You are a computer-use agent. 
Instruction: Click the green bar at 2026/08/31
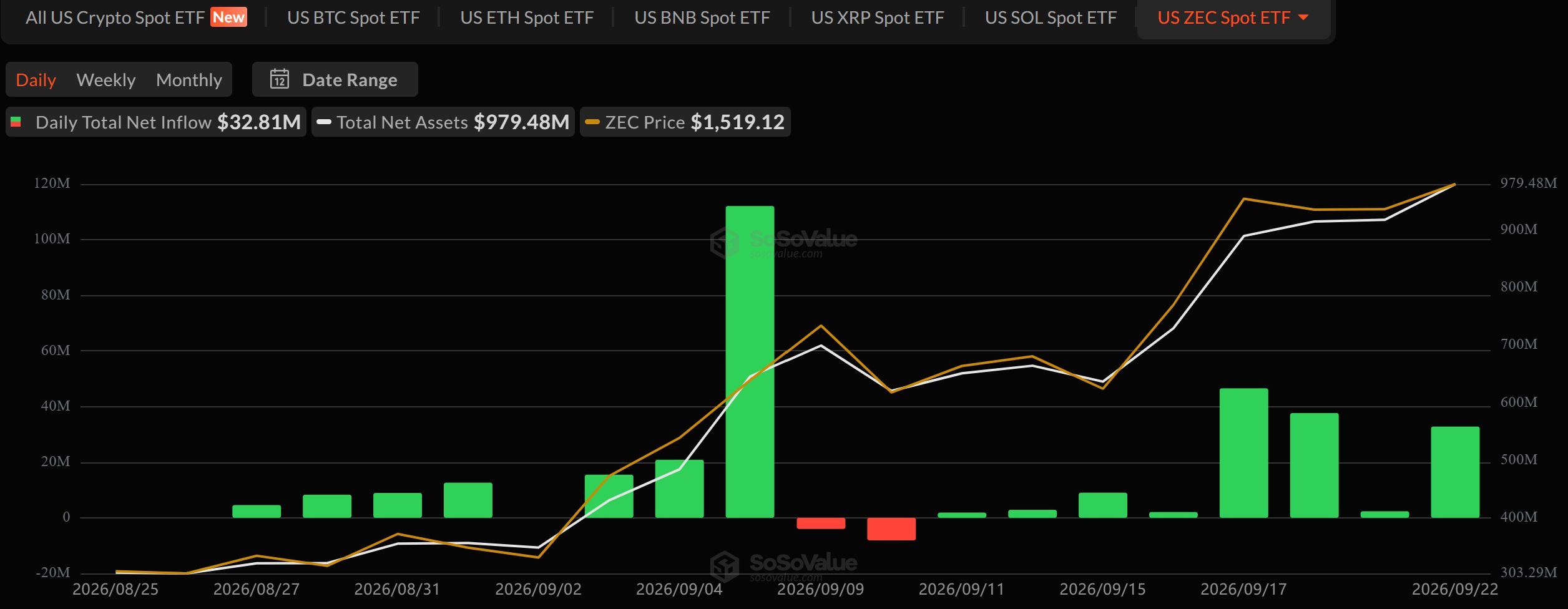(398, 505)
